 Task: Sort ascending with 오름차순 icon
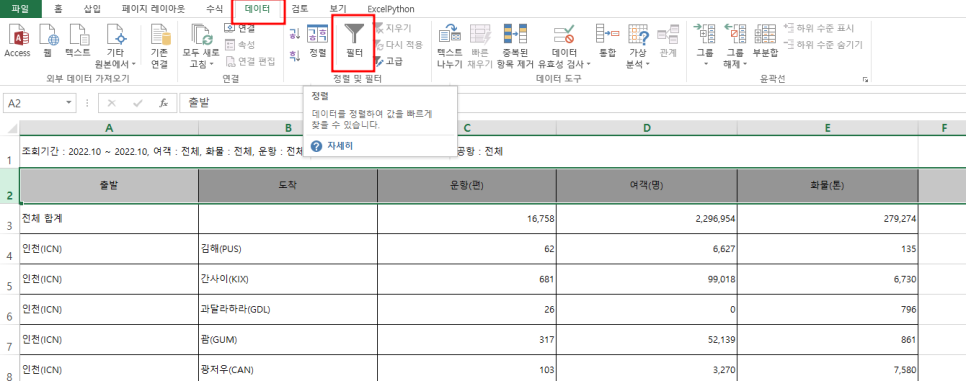(x=295, y=33)
